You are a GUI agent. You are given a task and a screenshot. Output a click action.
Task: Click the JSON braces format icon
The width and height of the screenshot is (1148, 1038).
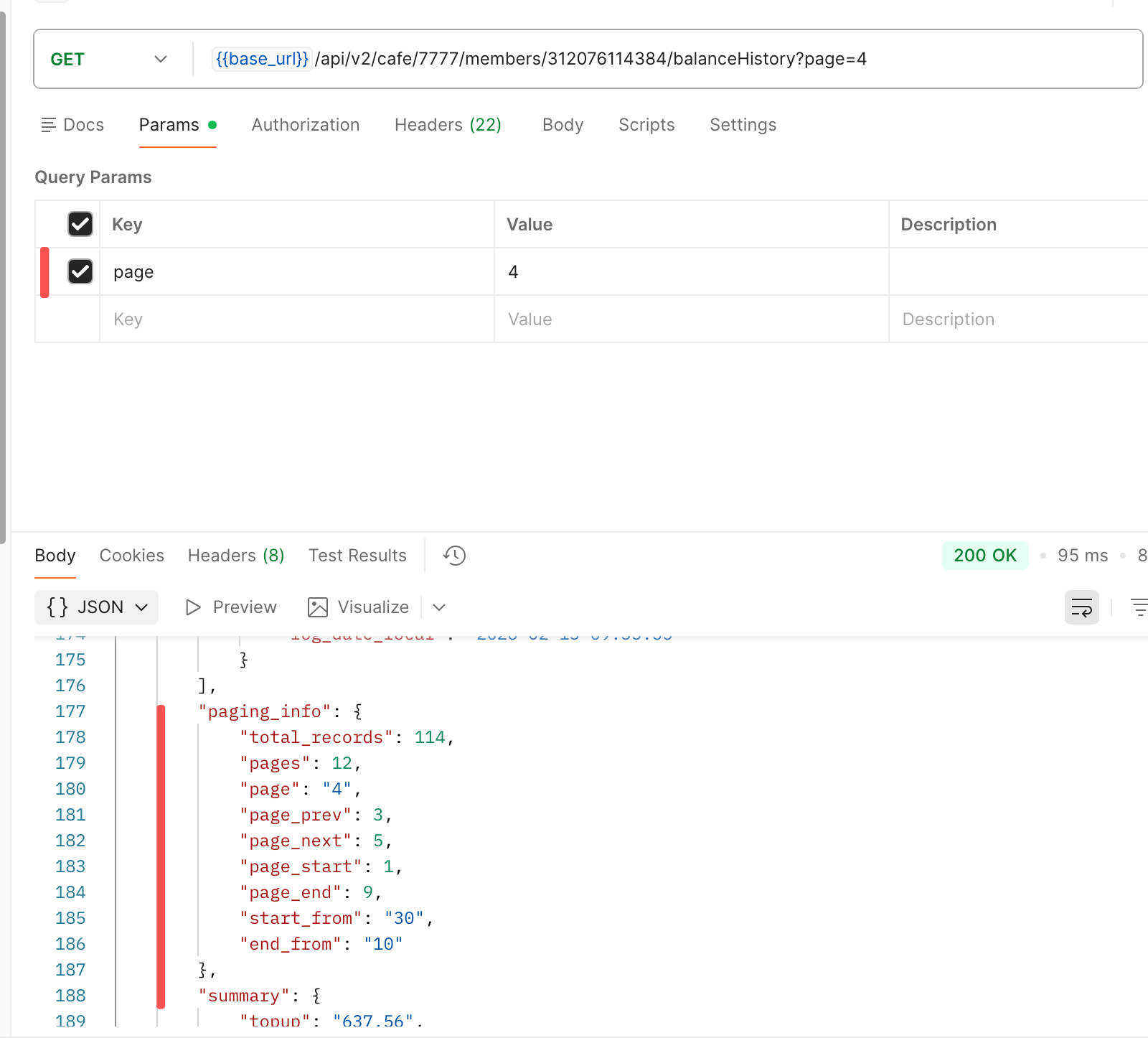coord(57,608)
